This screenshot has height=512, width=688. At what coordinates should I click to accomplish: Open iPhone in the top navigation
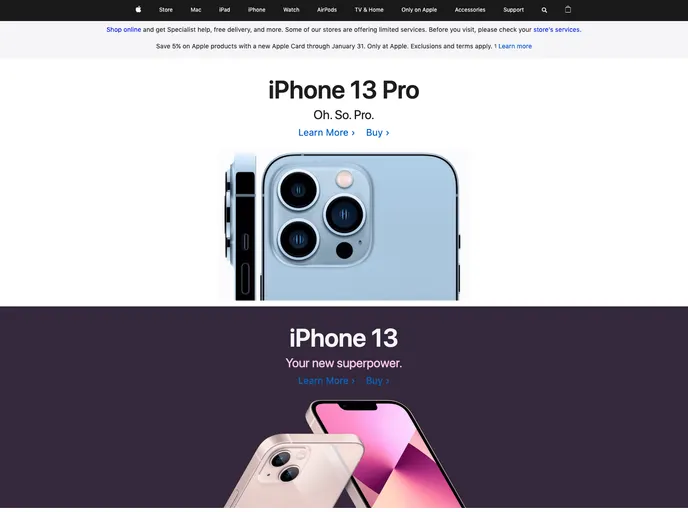click(257, 10)
